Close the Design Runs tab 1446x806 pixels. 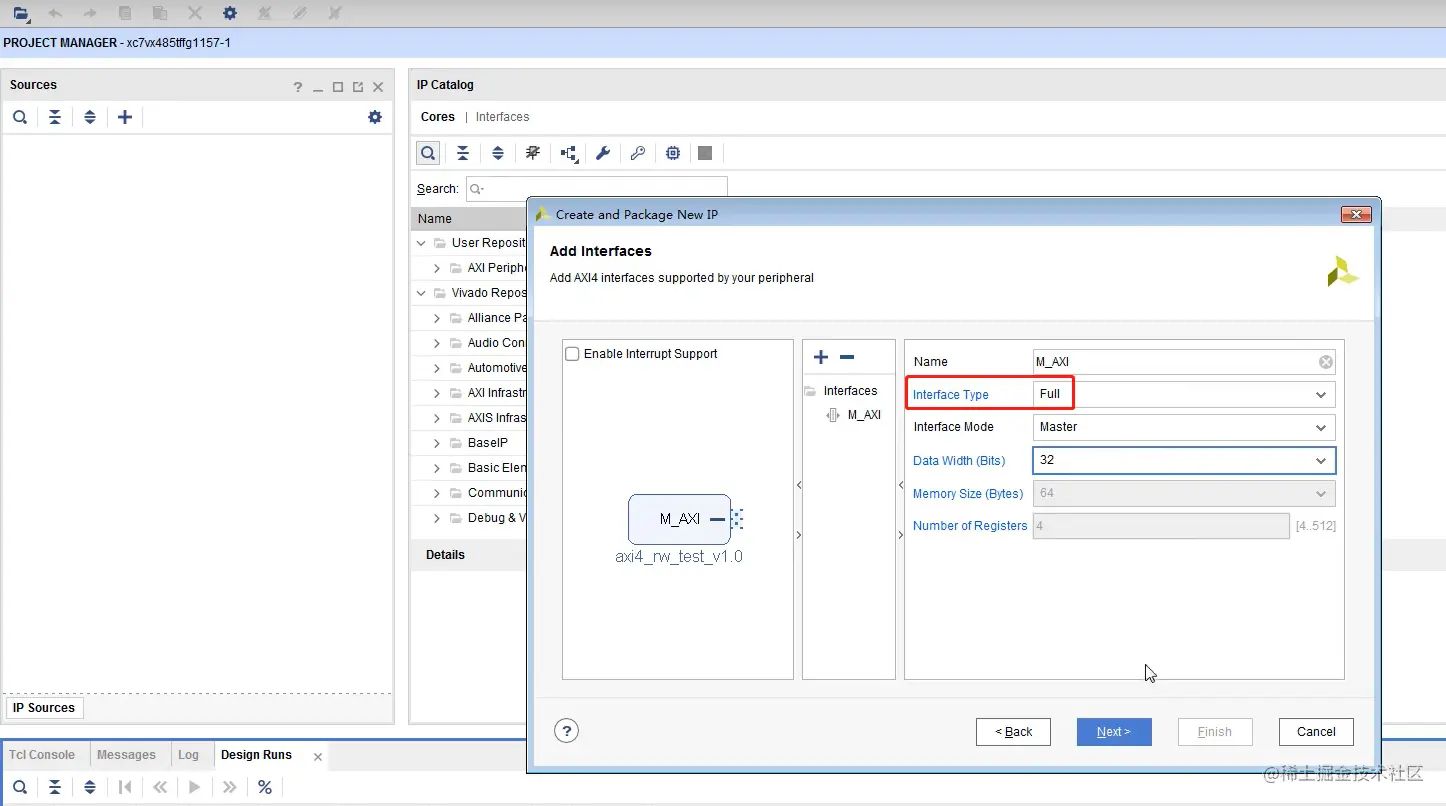point(318,757)
